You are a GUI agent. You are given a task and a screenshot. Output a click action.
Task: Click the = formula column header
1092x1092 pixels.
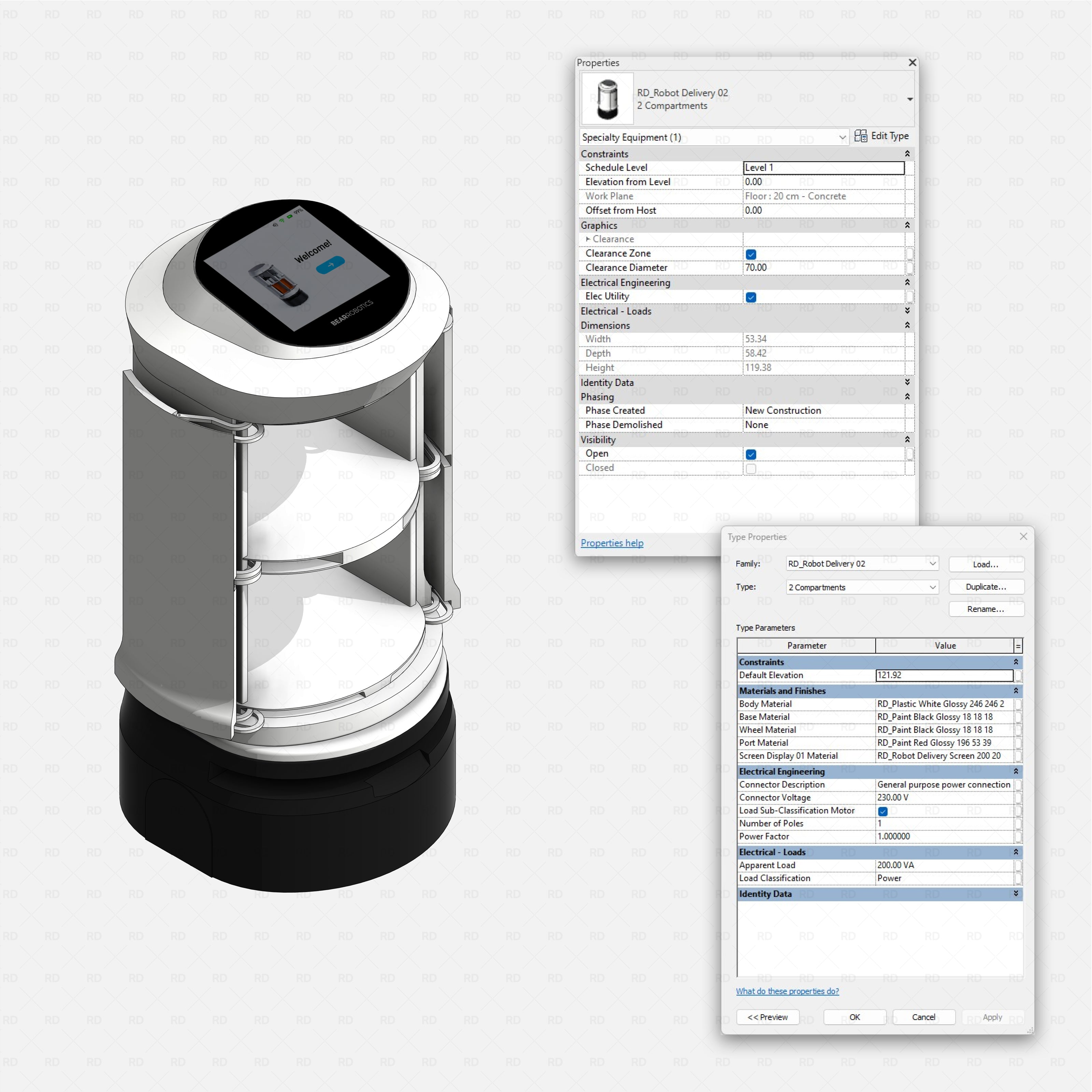coord(1018,646)
